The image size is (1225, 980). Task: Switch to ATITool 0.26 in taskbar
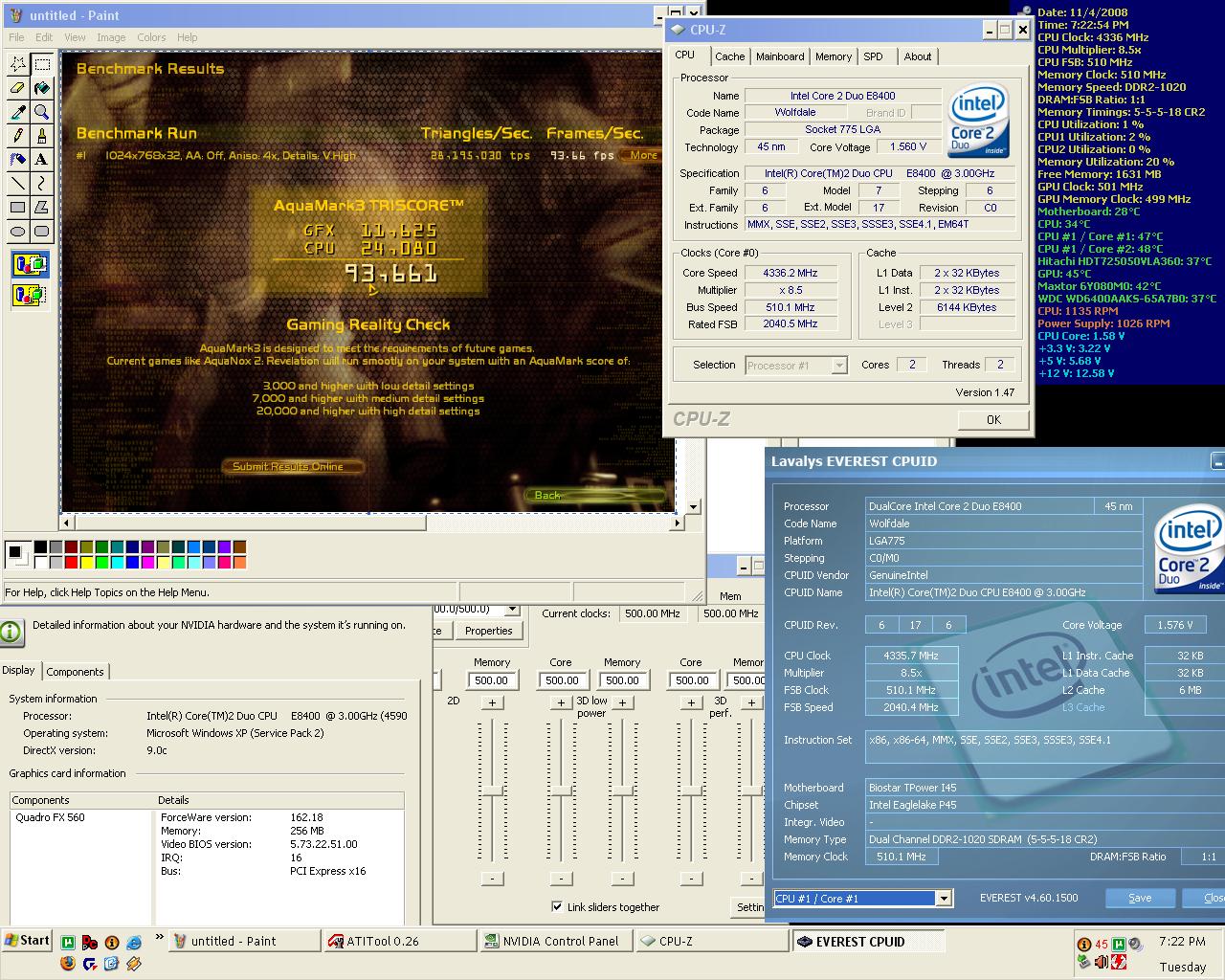[x=398, y=941]
